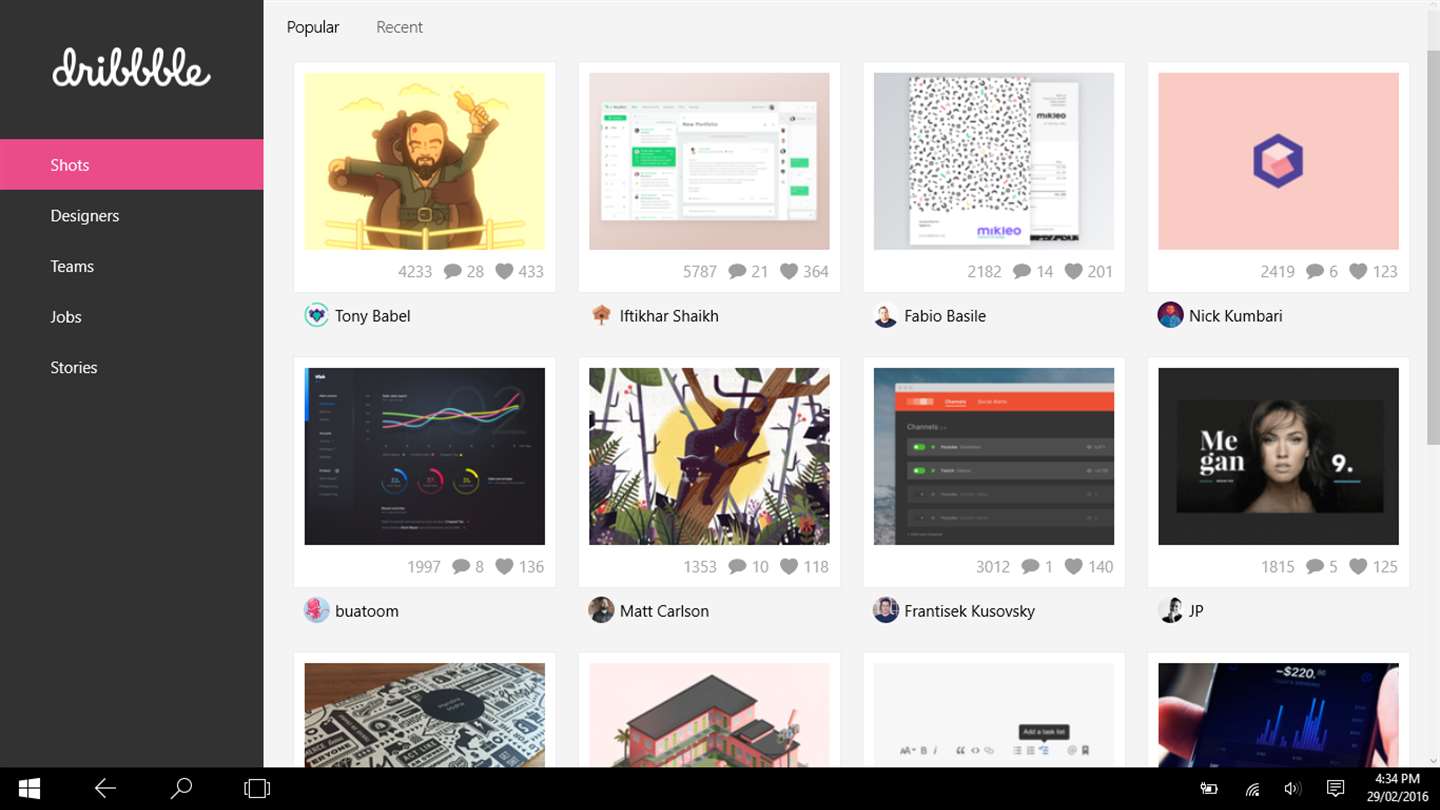This screenshot has width=1440, height=810.
Task: Click Fabio Basile's avatar
Action: click(x=886, y=315)
